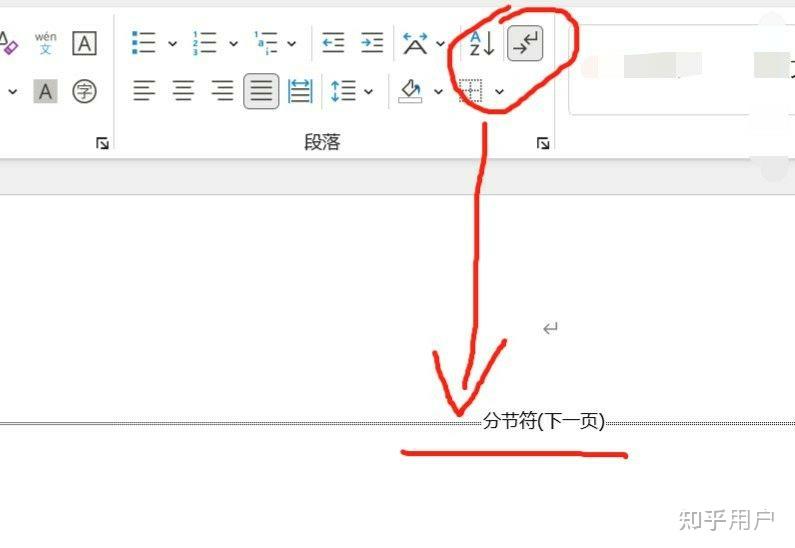Decrease paragraph indent
795x548 pixels.
point(334,43)
